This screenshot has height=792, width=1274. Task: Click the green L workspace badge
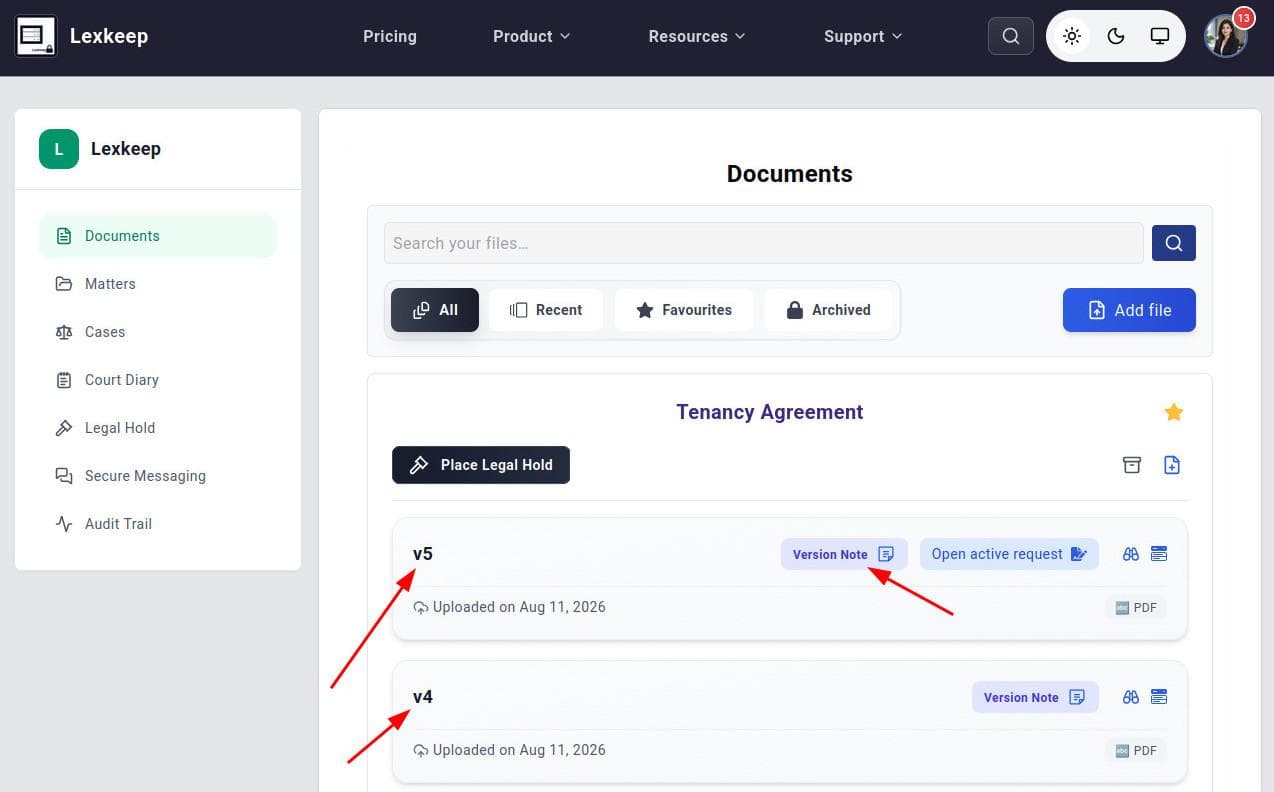click(x=59, y=149)
